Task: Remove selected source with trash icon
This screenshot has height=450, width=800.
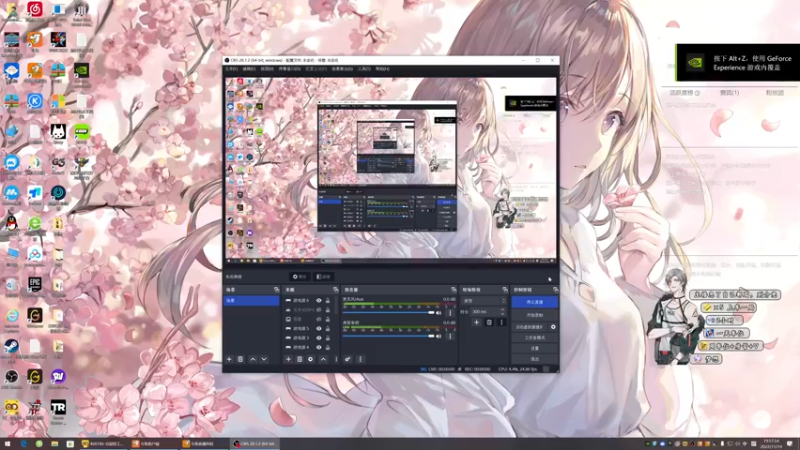Action: pos(299,359)
